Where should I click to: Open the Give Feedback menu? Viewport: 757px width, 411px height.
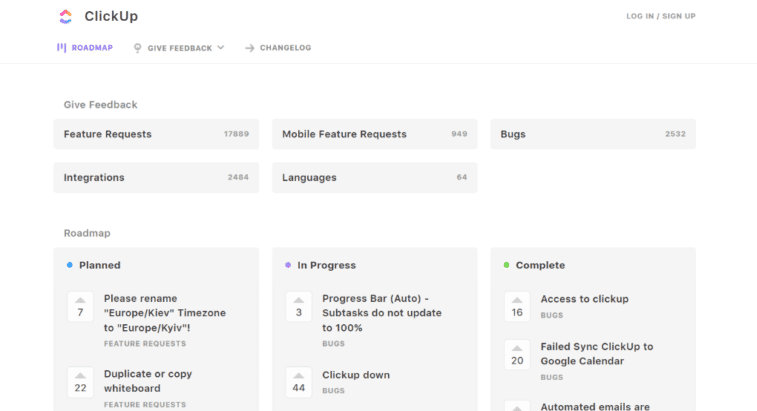click(179, 48)
